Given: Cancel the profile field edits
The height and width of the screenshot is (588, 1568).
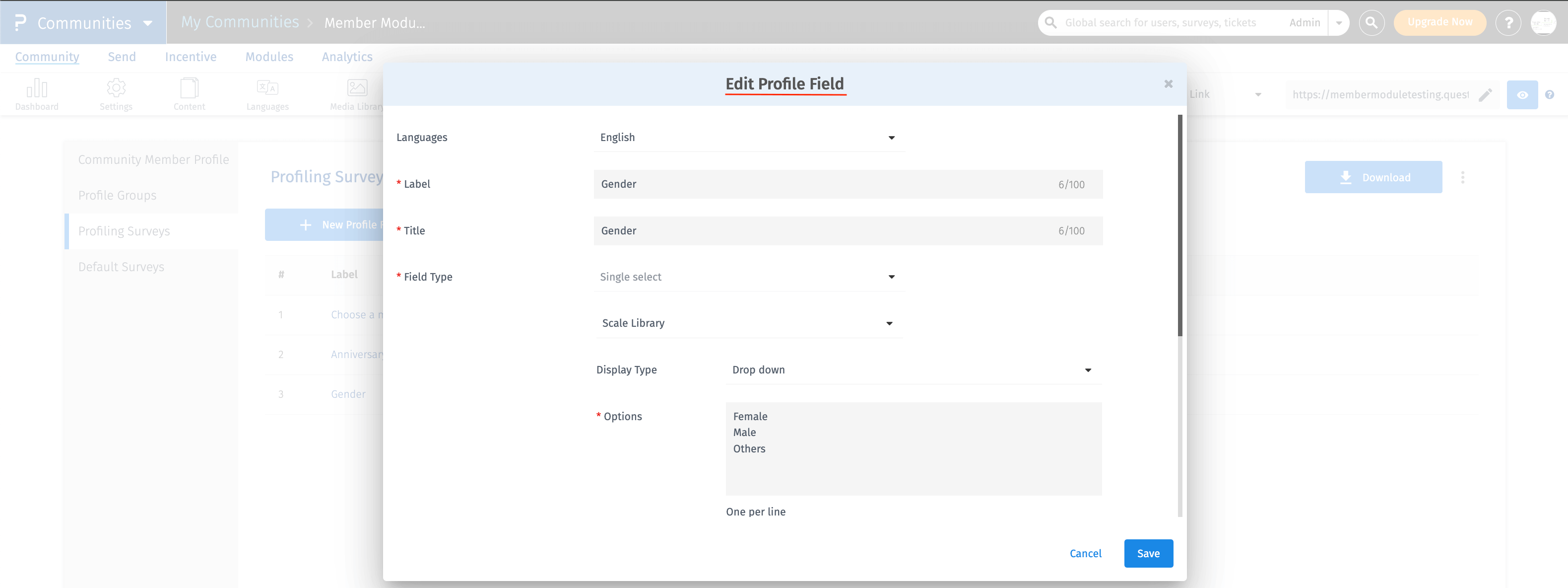Looking at the screenshot, I should click(x=1085, y=553).
